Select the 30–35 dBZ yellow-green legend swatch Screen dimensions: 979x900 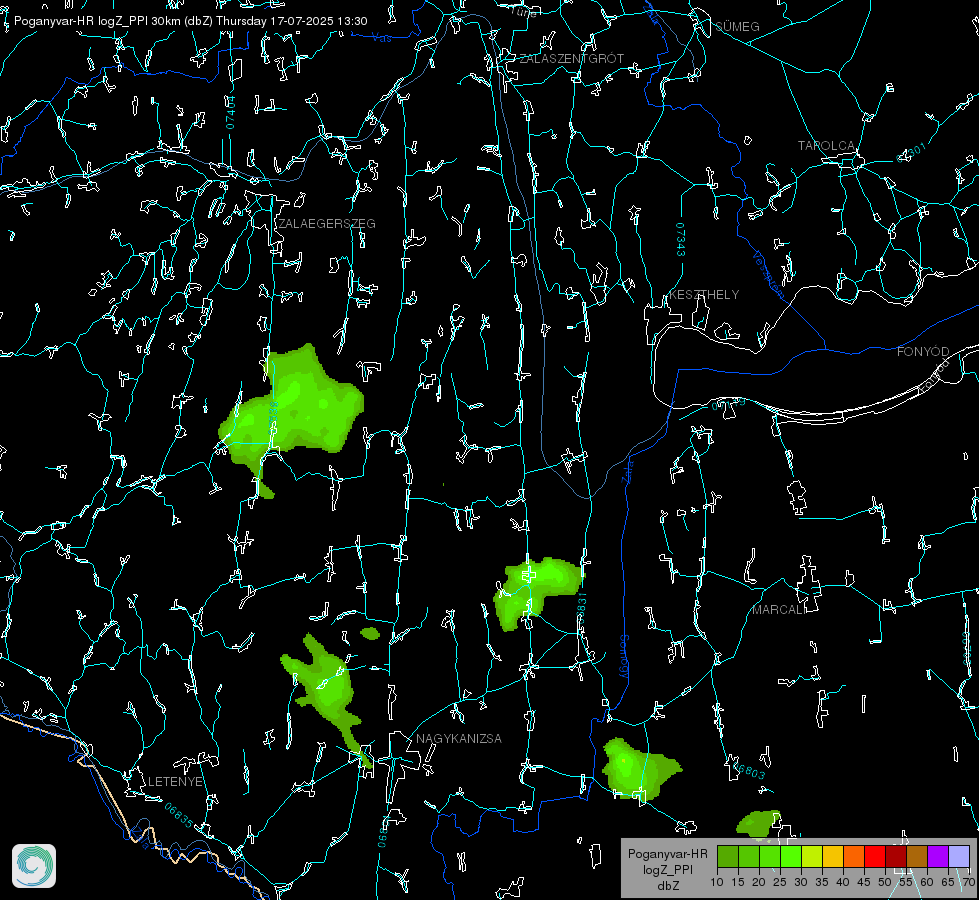click(812, 857)
